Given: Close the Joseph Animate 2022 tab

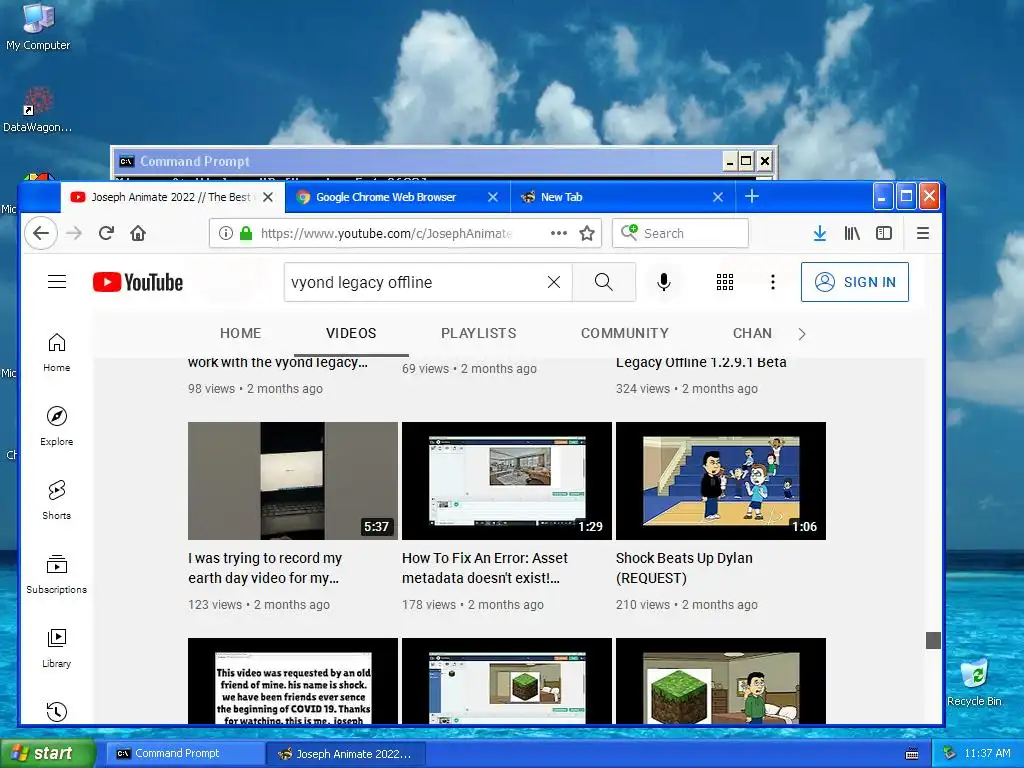Looking at the screenshot, I should [268, 197].
